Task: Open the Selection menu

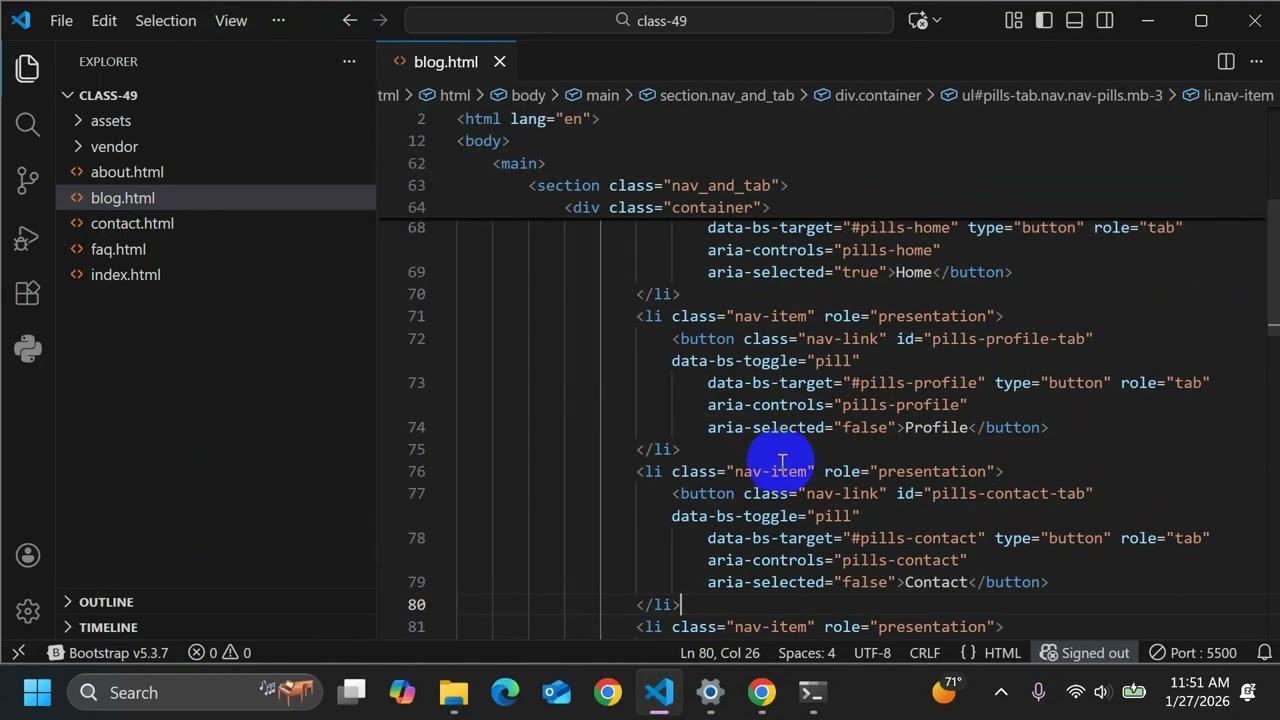Action: click(165, 20)
